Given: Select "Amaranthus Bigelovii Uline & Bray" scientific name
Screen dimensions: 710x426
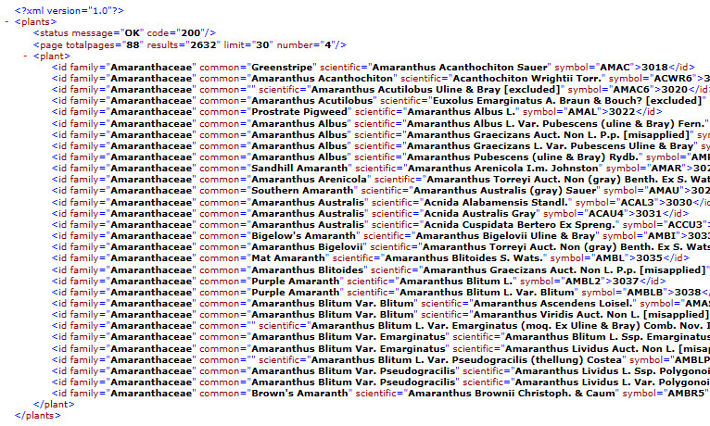Looking at the screenshot, I should point(505,236).
